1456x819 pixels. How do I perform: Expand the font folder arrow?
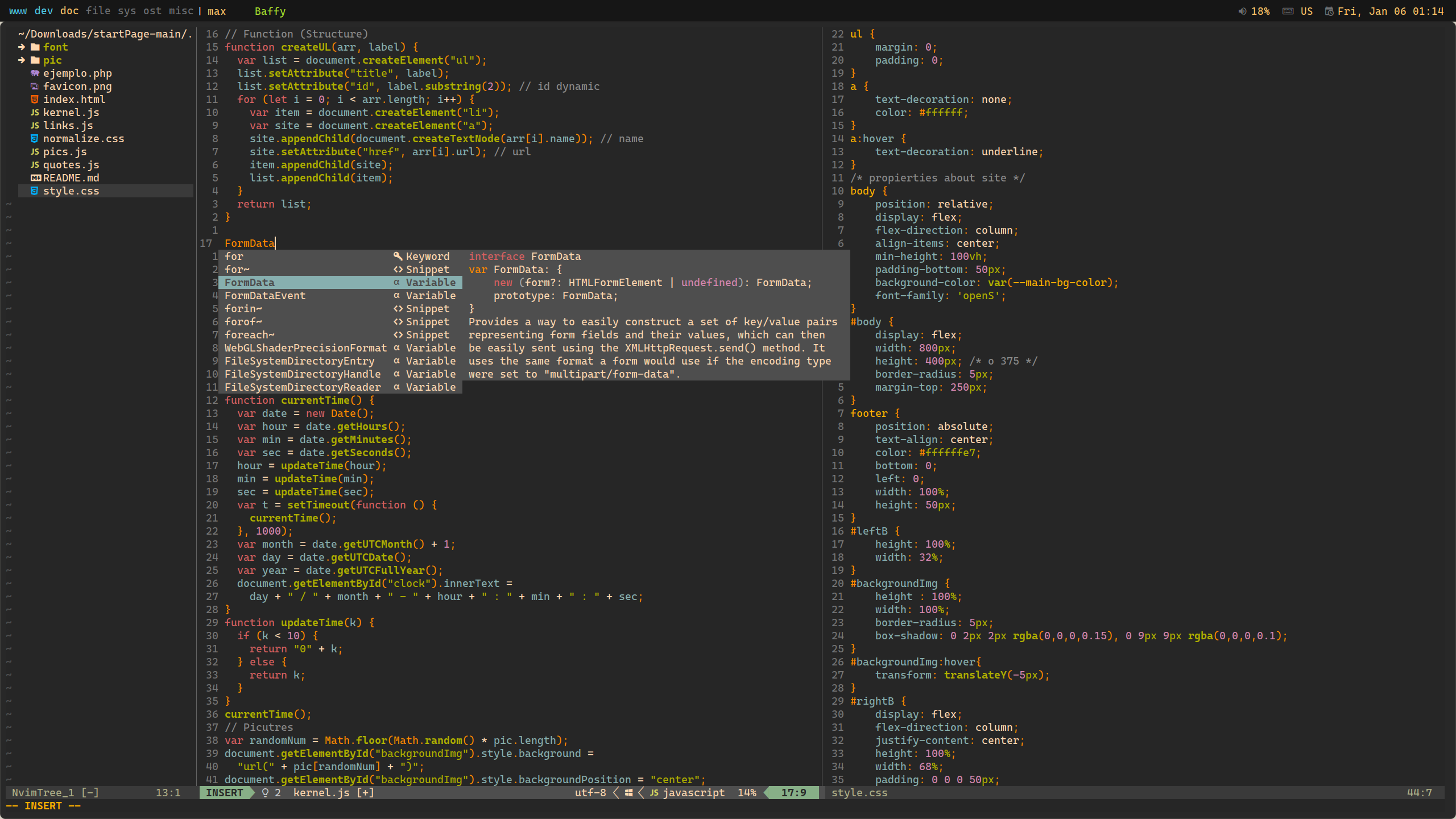point(22,47)
